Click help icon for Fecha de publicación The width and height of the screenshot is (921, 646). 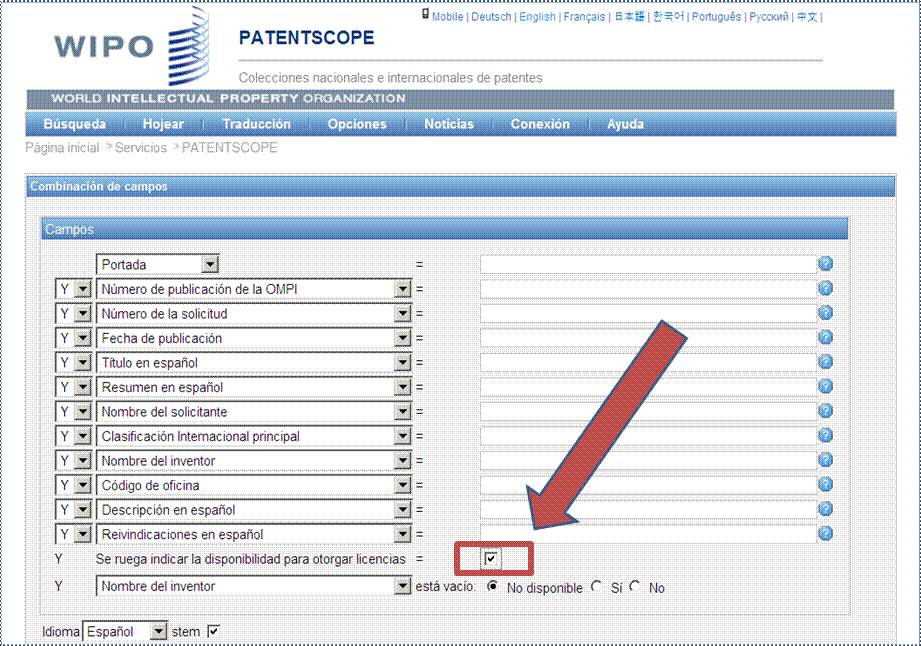point(825,338)
